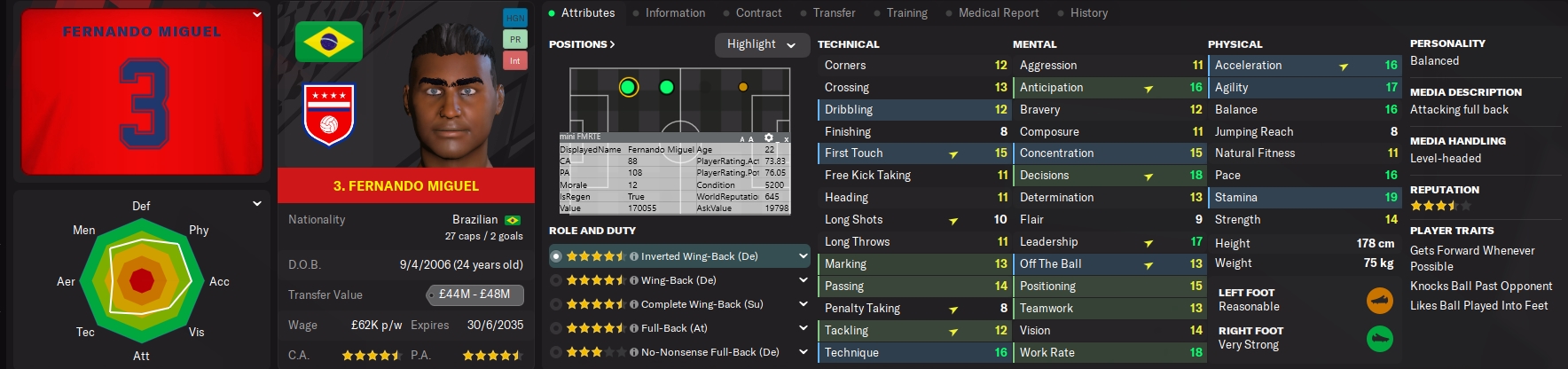Select the Wing-Back (De) role radio button
The image size is (1568, 369).
coord(556,280)
